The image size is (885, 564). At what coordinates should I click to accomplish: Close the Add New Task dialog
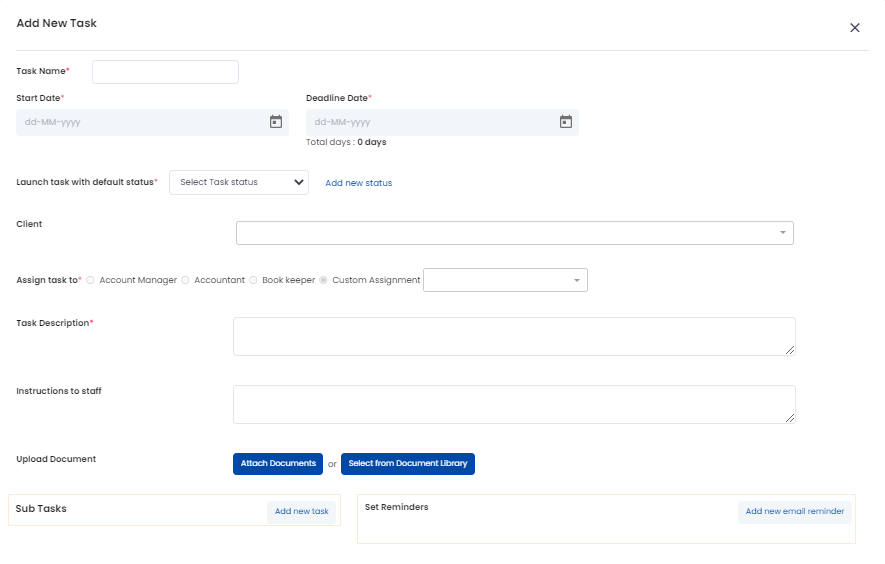(x=855, y=28)
